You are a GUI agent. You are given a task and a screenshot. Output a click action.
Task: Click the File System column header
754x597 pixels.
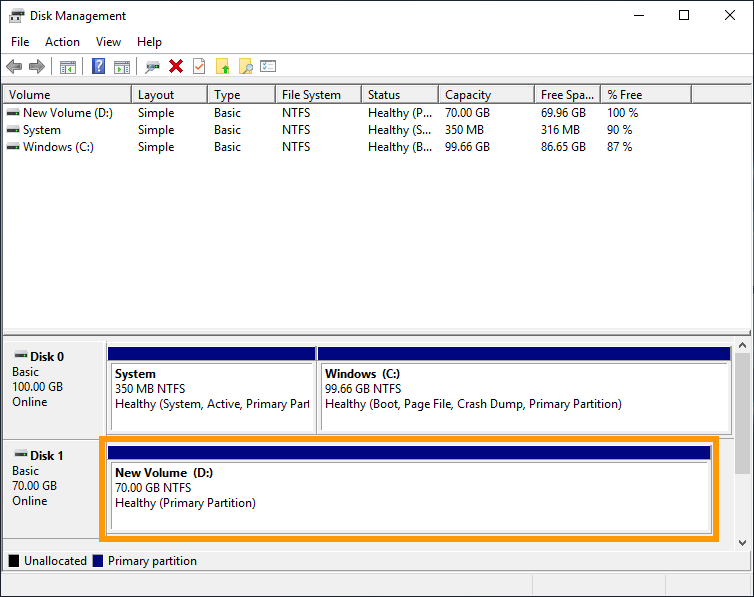[x=316, y=95]
